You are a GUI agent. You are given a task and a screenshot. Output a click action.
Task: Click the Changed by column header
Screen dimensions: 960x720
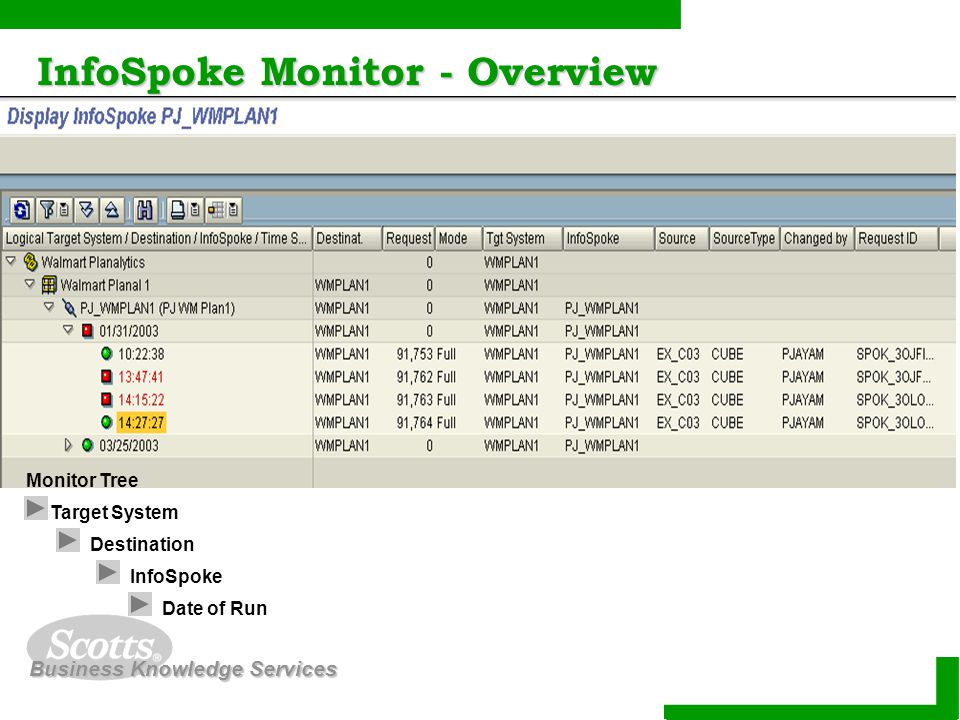pos(817,239)
